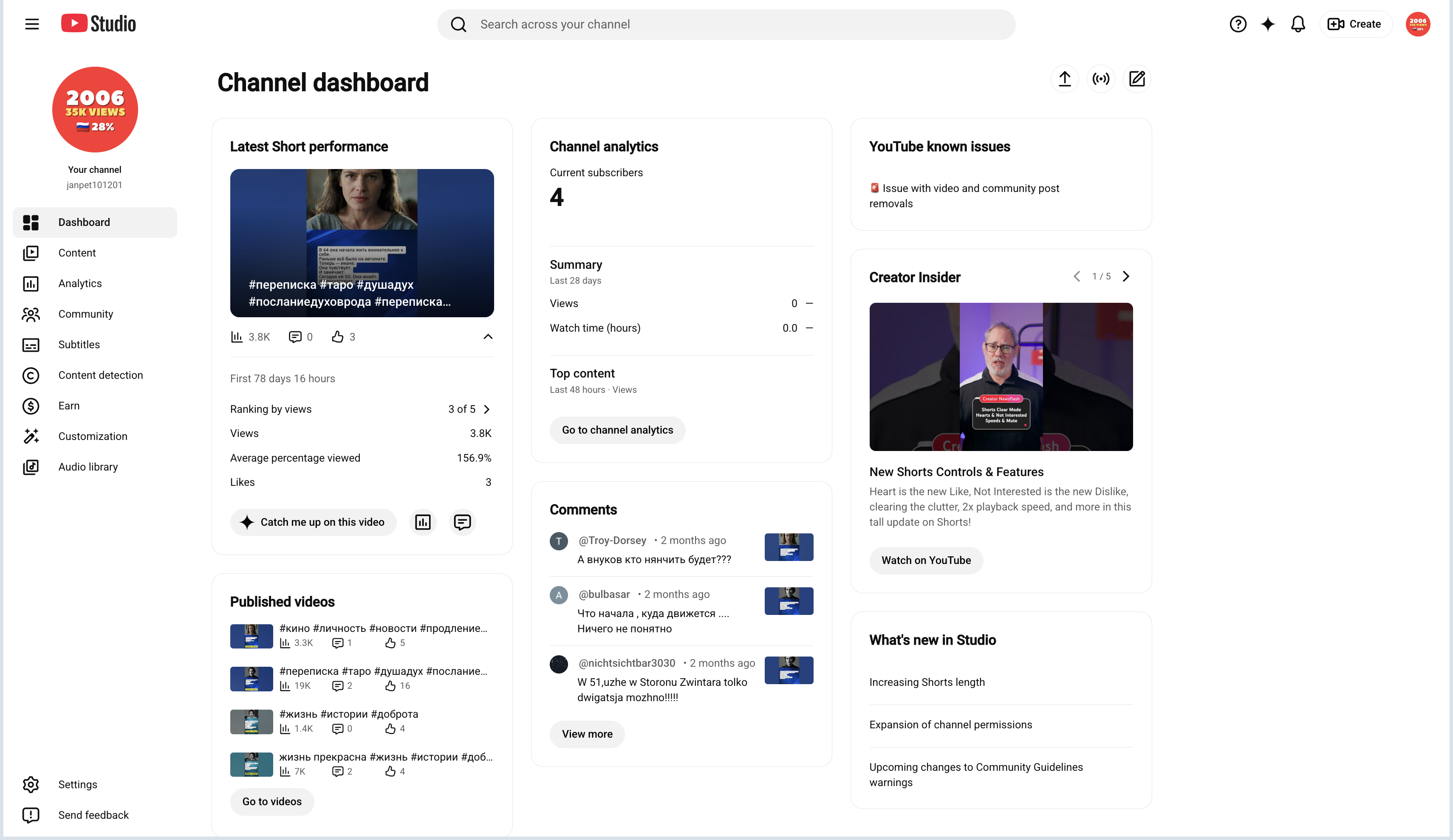Open Content detection in the sidebar
1453x840 pixels.
(95, 375)
